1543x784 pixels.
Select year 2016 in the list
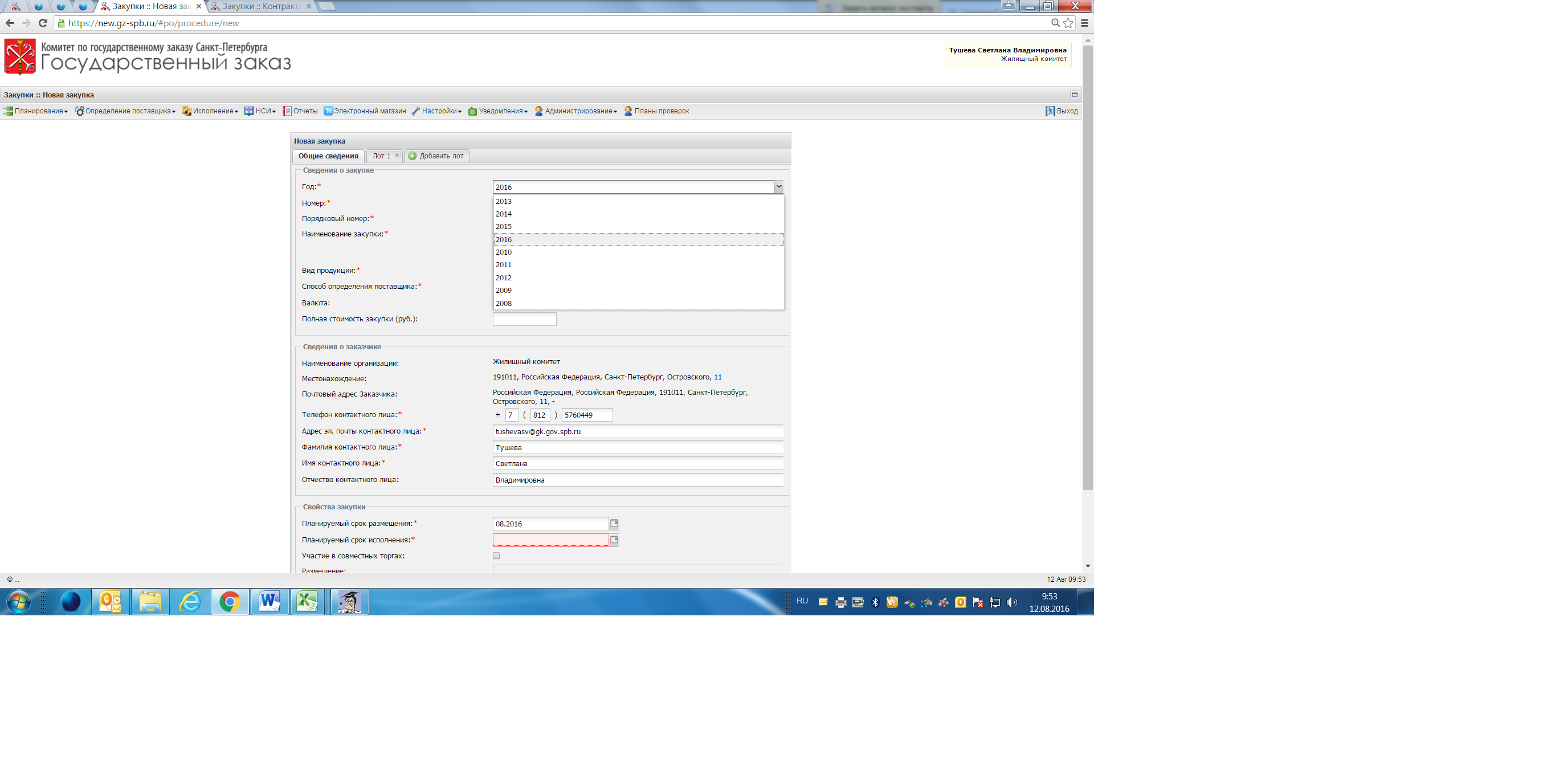(x=639, y=239)
